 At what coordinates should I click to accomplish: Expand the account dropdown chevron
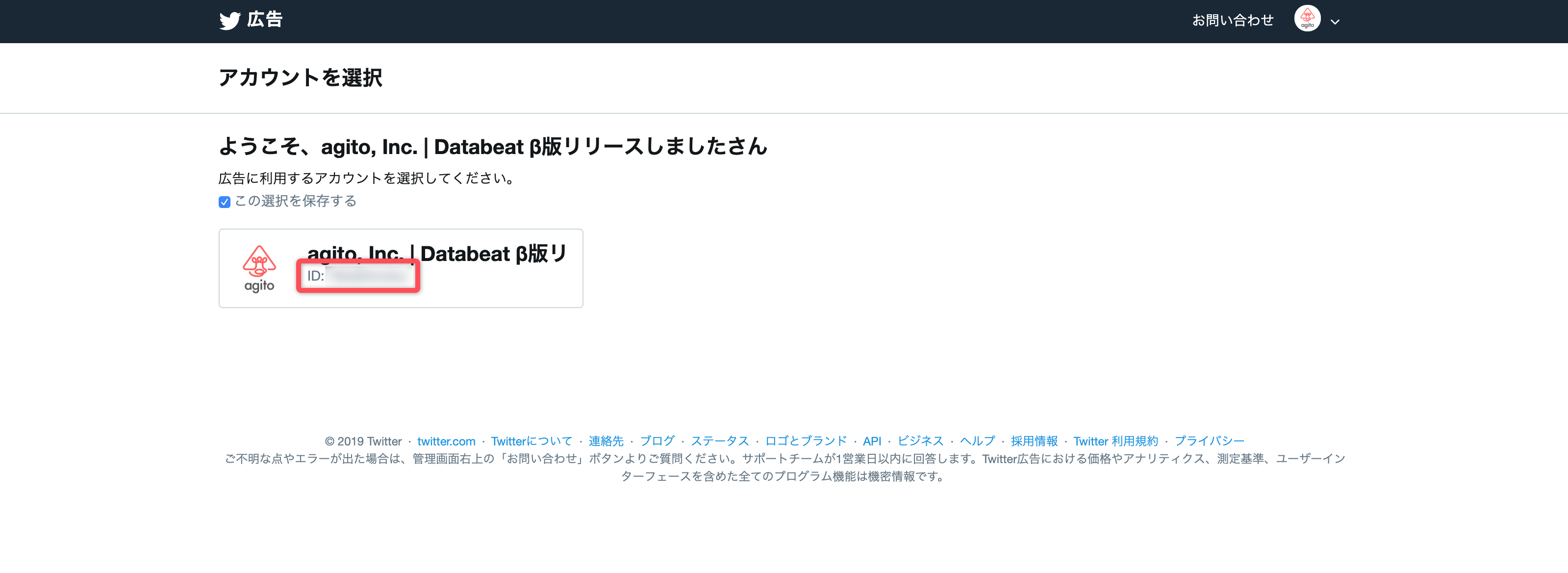click(1335, 22)
